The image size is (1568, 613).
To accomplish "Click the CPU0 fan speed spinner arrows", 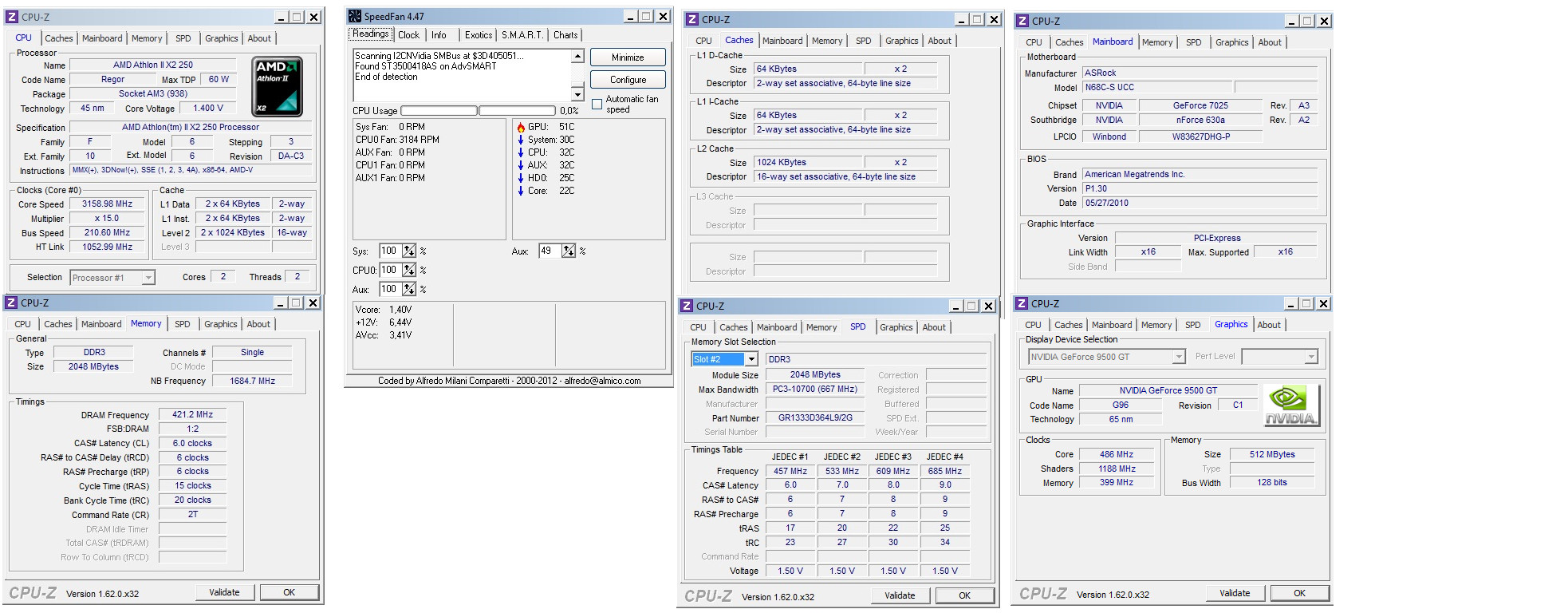I will pos(409,270).
